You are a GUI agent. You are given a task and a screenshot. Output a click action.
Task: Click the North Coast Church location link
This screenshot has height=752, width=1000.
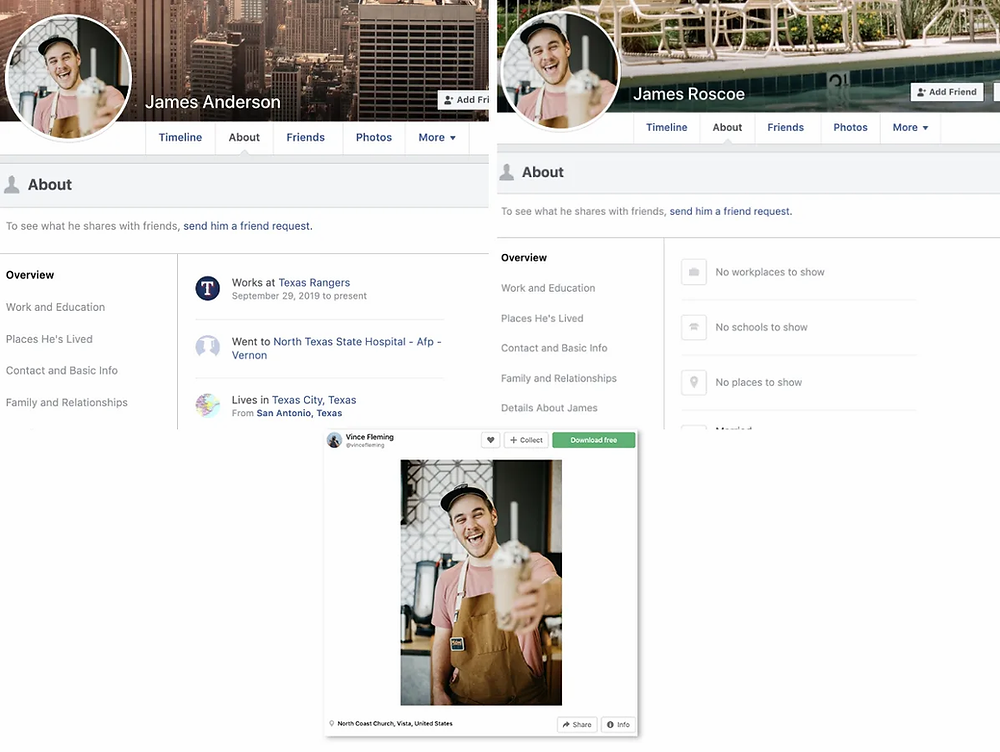point(395,723)
